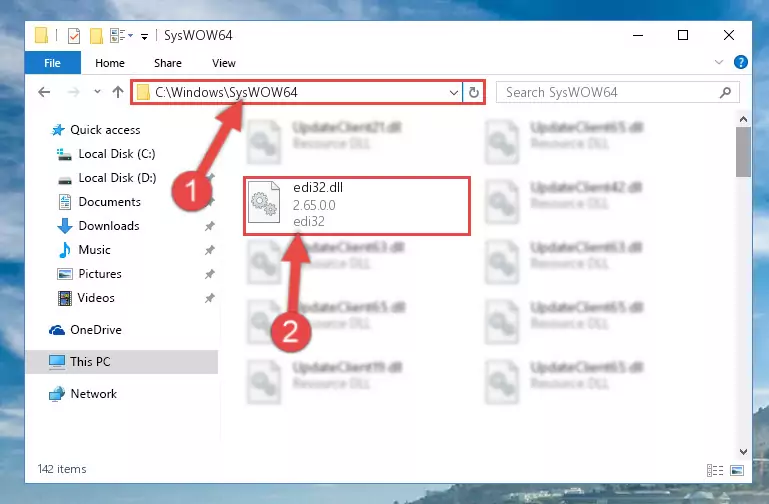Open Explorer help question mark
The width and height of the screenshot is (769, 504).
[741, 62]
